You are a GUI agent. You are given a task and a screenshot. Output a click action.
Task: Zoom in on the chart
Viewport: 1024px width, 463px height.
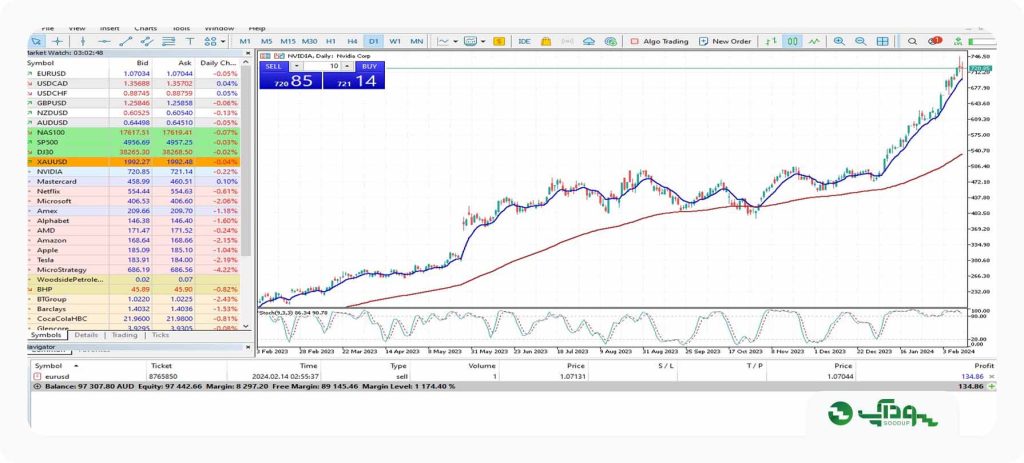tap(839, 41)
